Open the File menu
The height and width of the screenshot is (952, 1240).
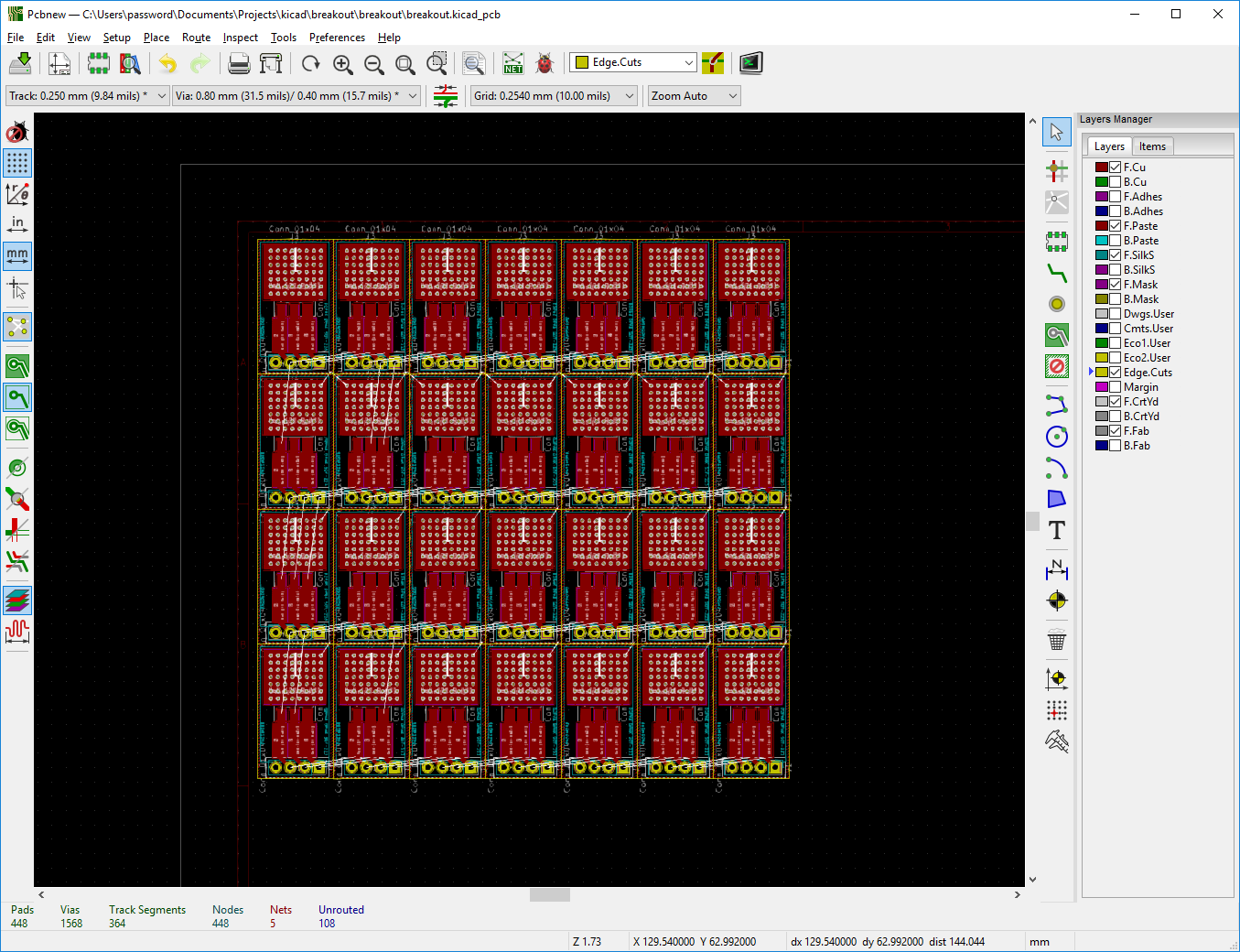click(16, 38)
